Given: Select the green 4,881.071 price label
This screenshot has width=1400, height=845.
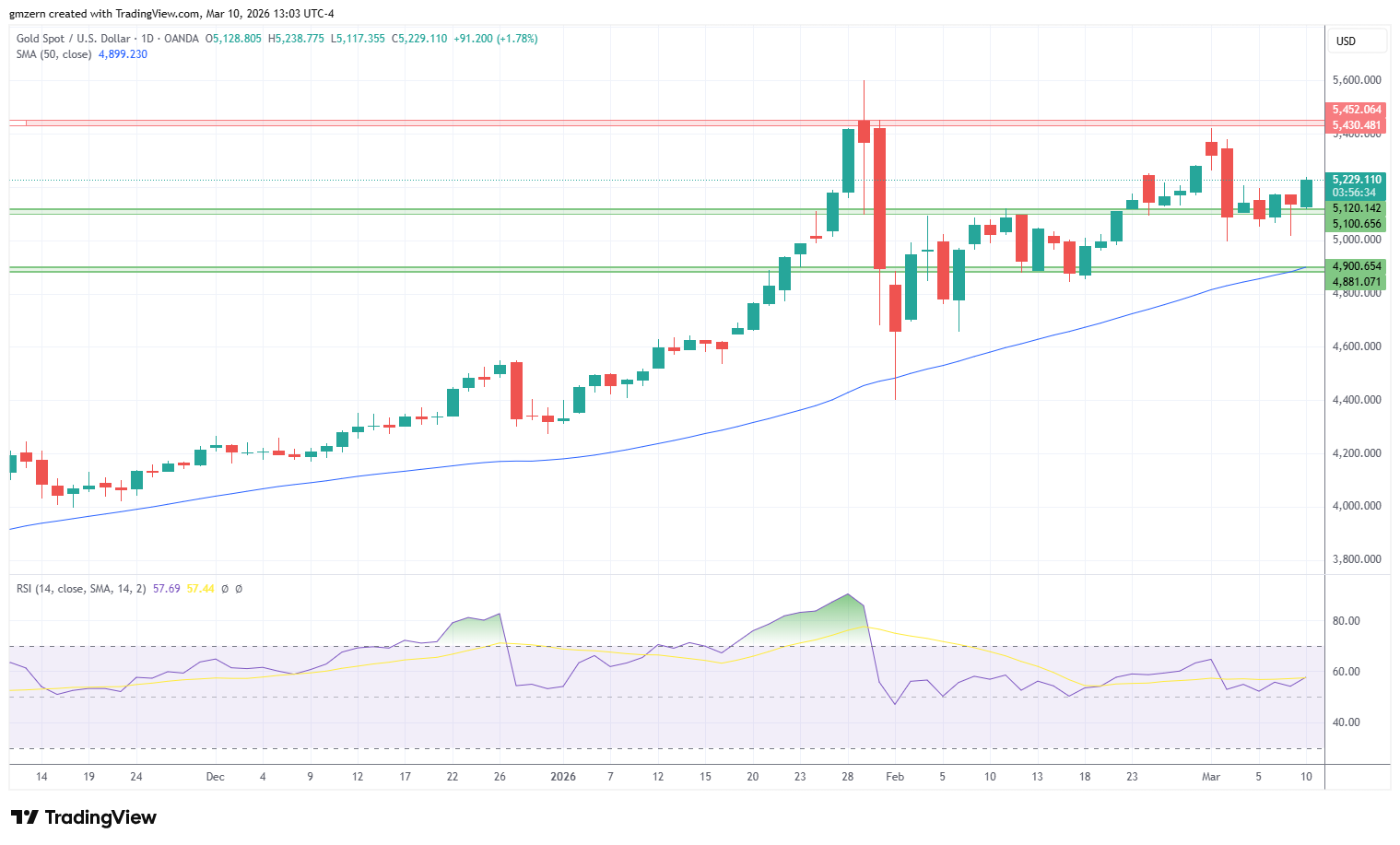Looking at the screenshot, I should point(1356,282).
